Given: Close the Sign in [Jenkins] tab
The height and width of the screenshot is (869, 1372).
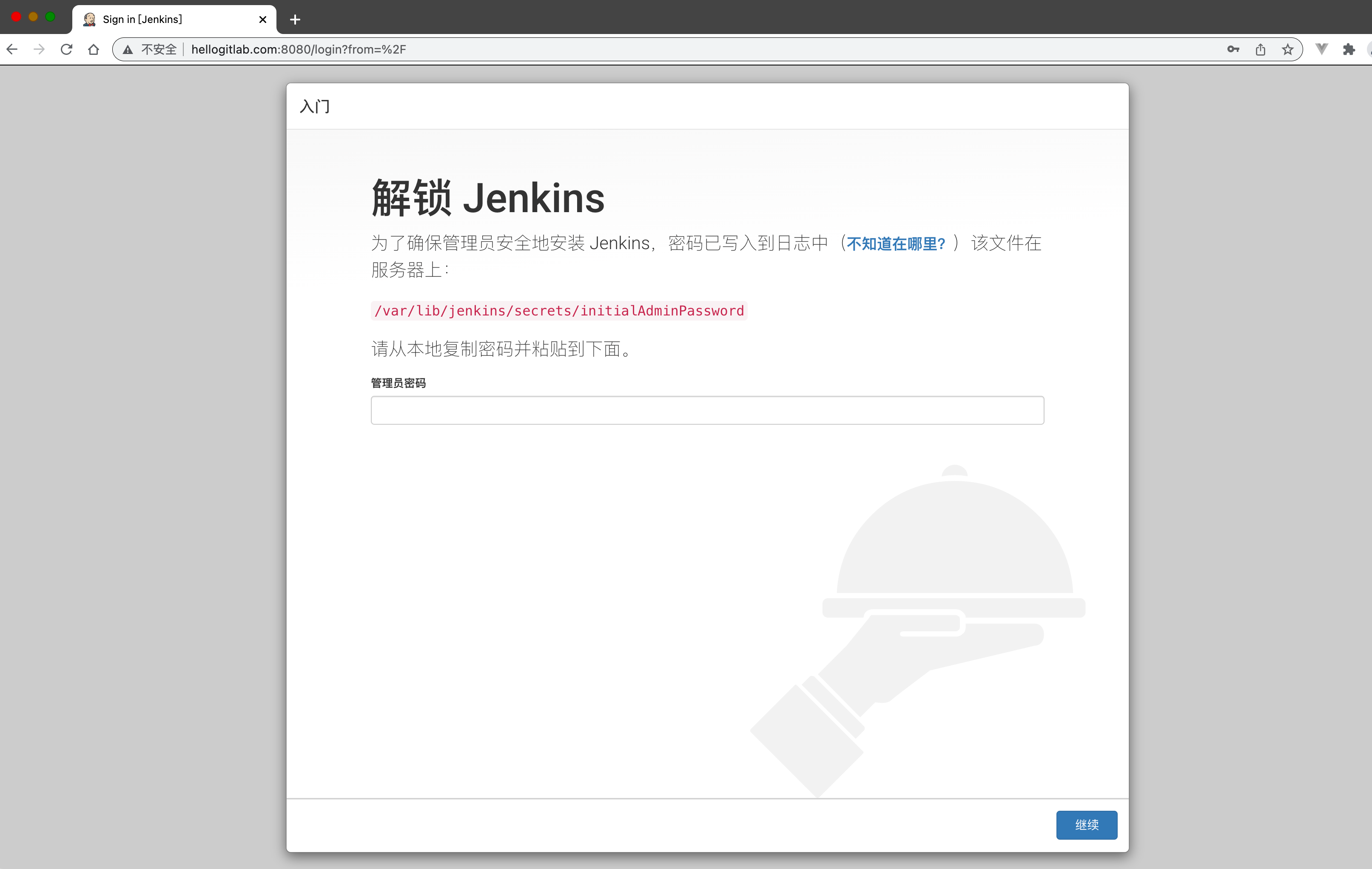Looking at the screenshot, I should pos(263,20).
